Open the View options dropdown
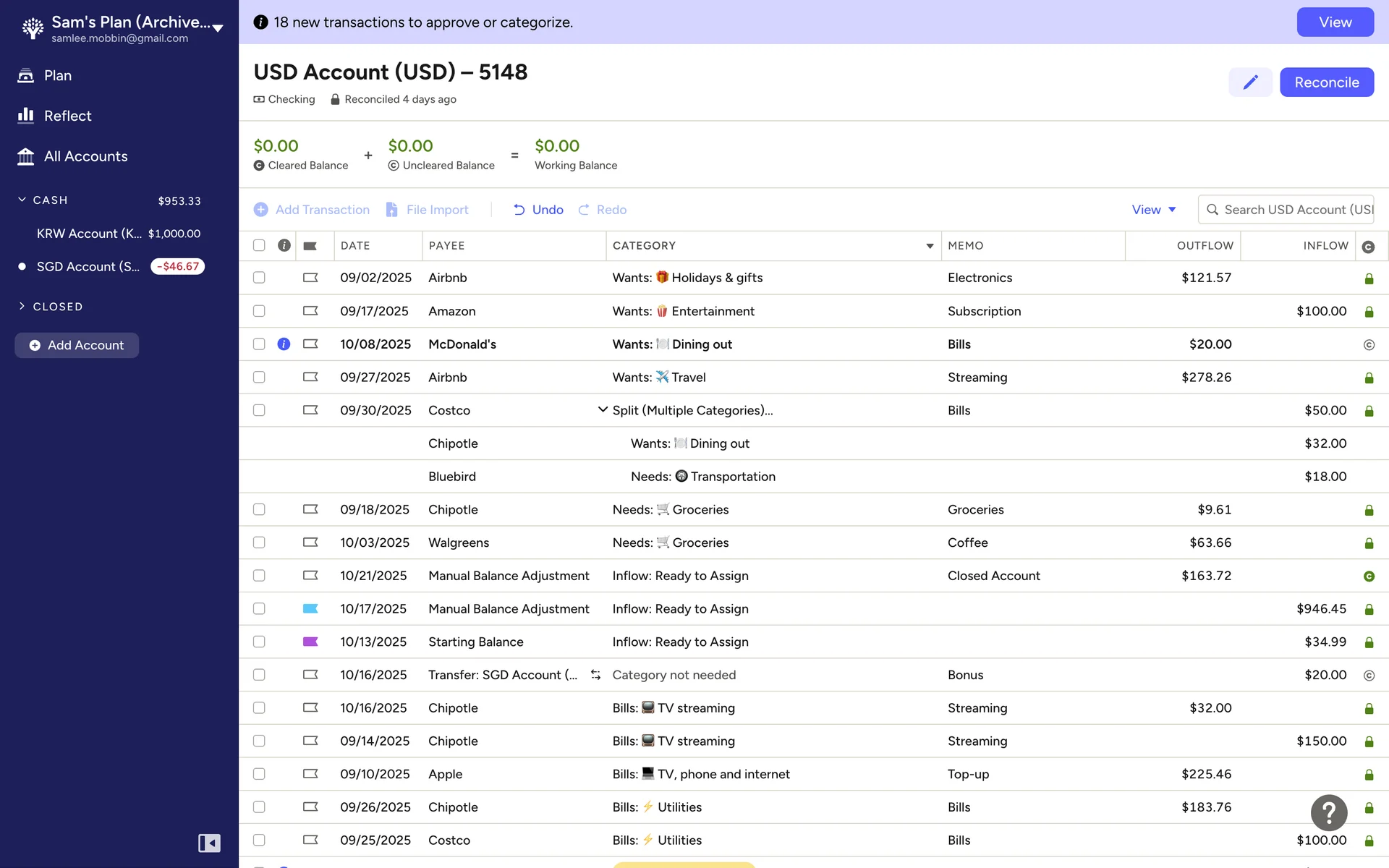This screenshot has height=868, width=1389. (1153, 210)
